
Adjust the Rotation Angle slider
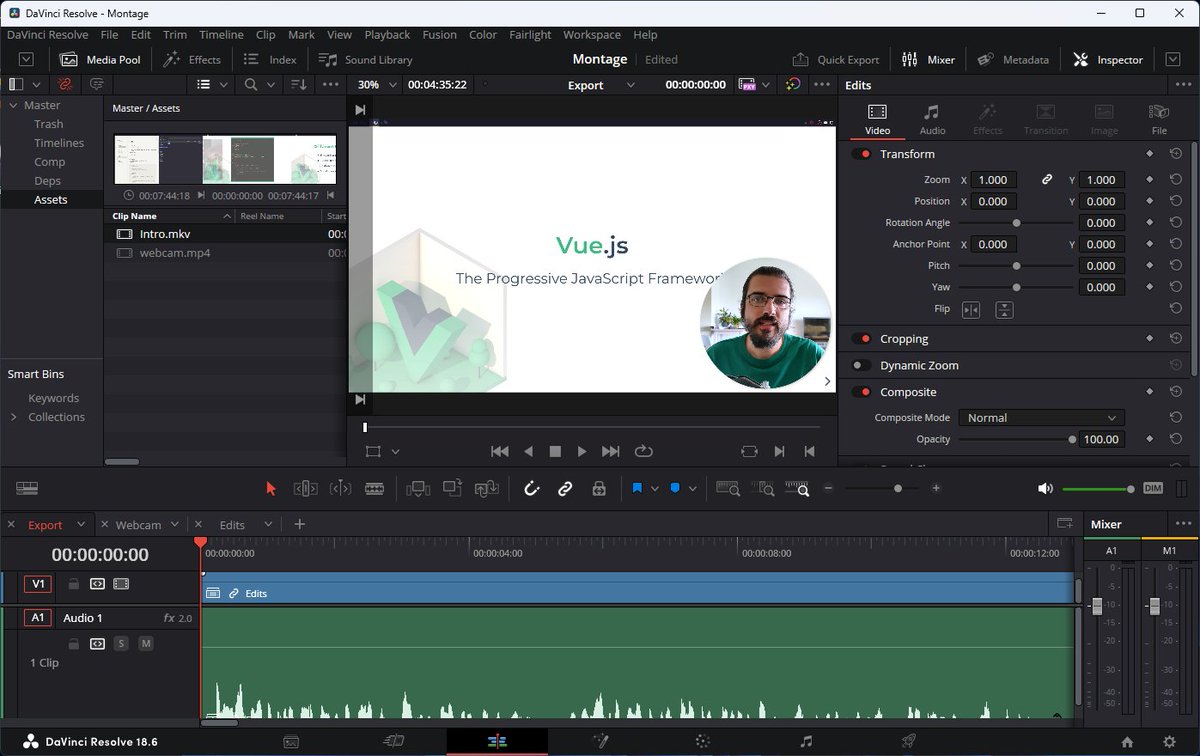coord(1017,223)
